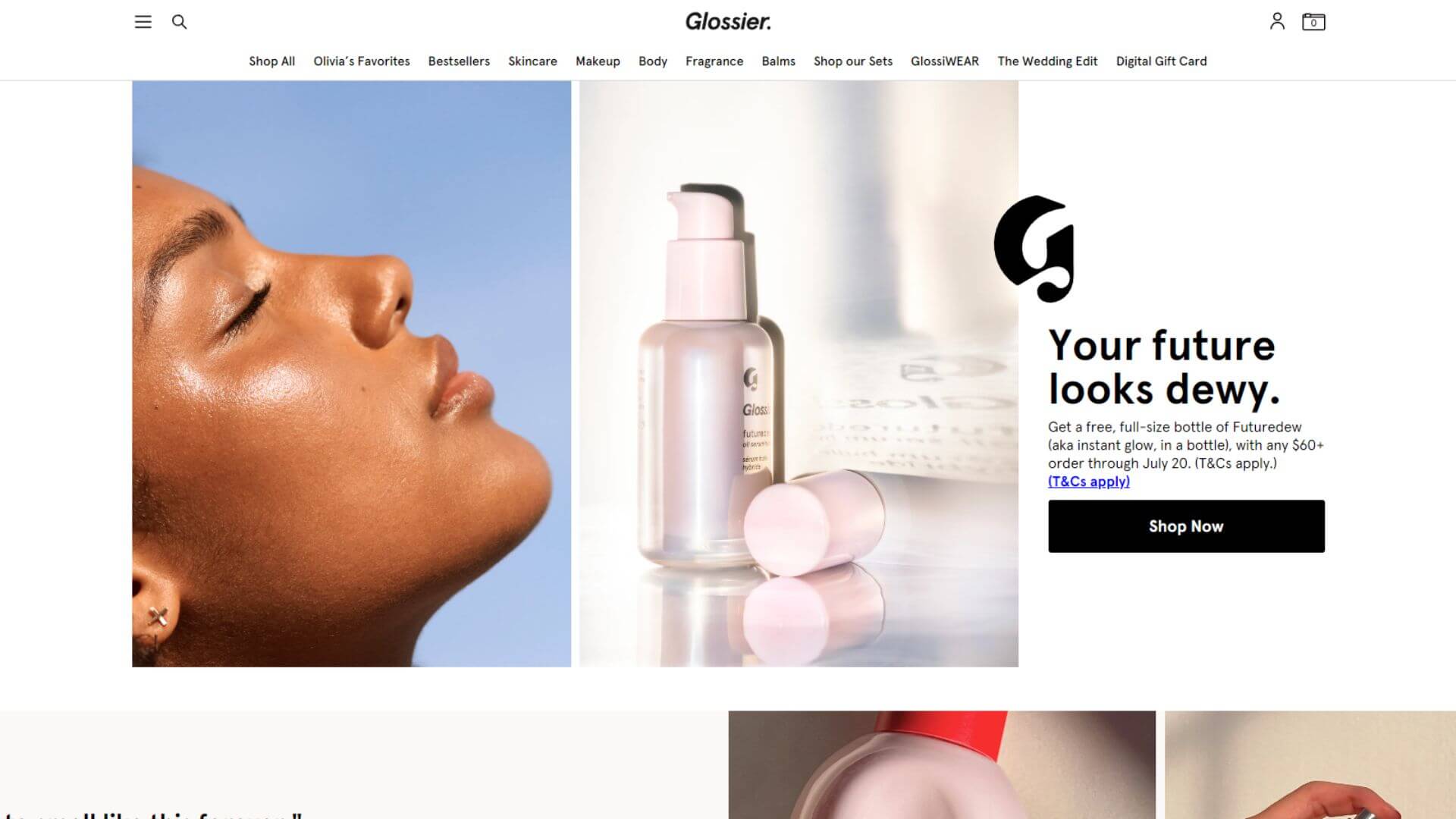Open the Skincare category
The width and height of the screenshot is (1456, 819).
[532, 61]
